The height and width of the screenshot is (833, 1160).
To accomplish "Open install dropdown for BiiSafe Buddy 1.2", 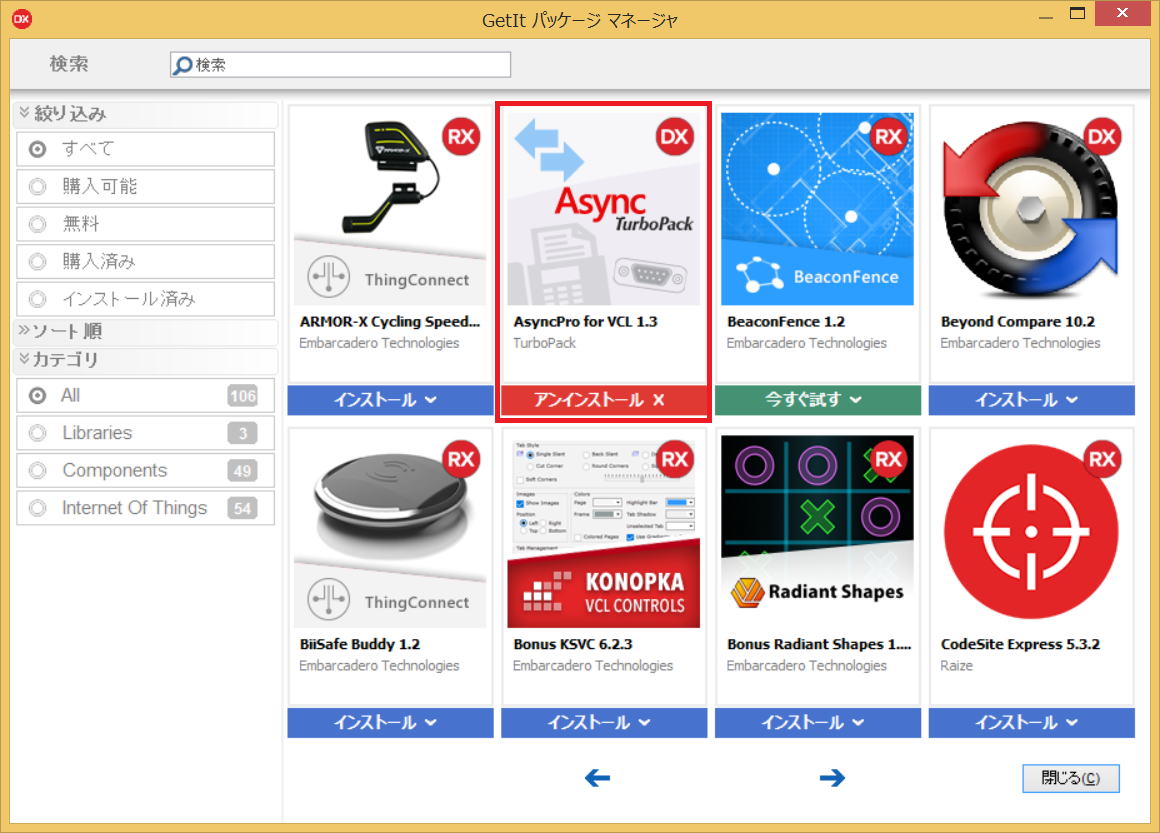I will [390, 722].
